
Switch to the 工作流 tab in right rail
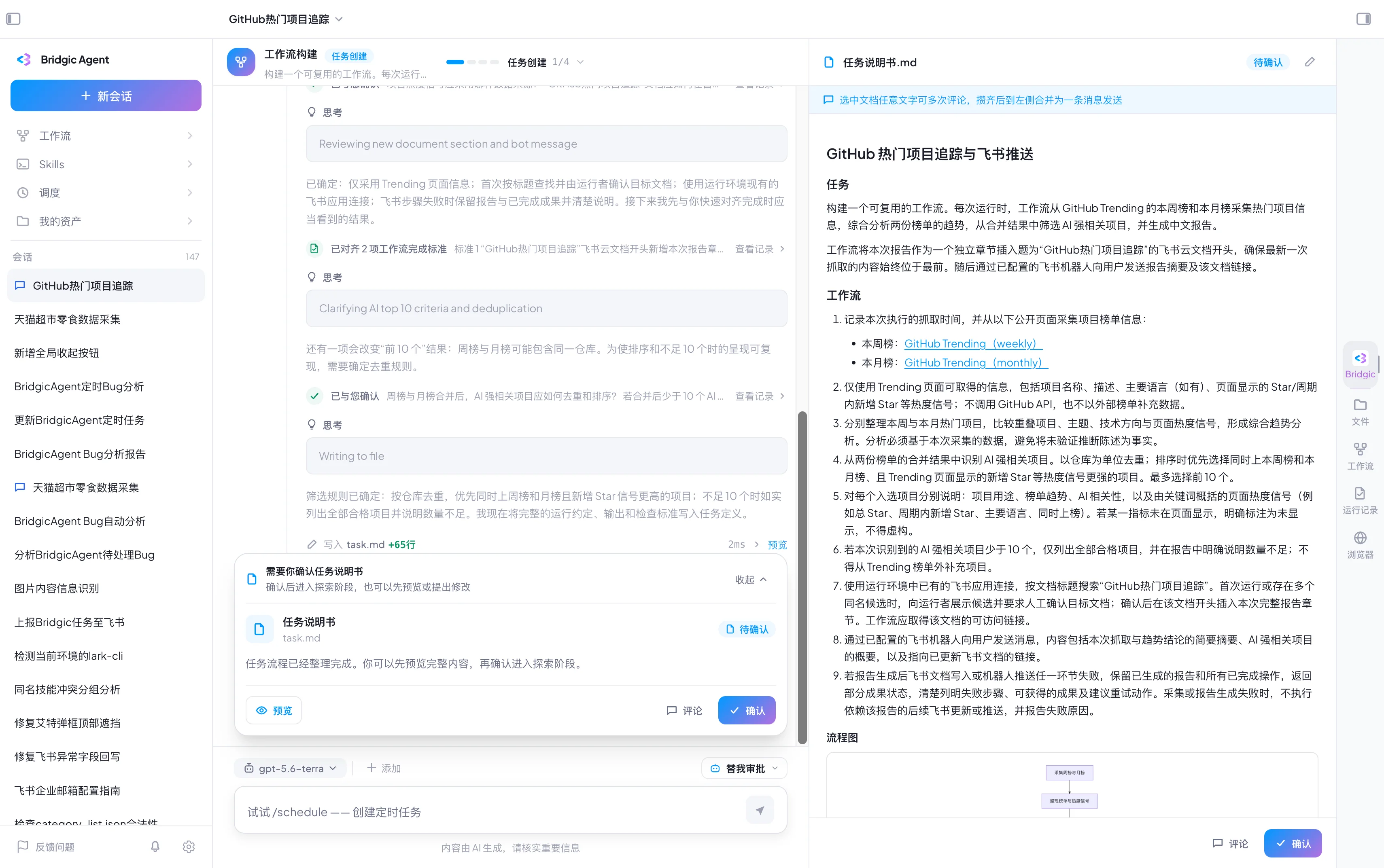click(x=1360, y=456)
